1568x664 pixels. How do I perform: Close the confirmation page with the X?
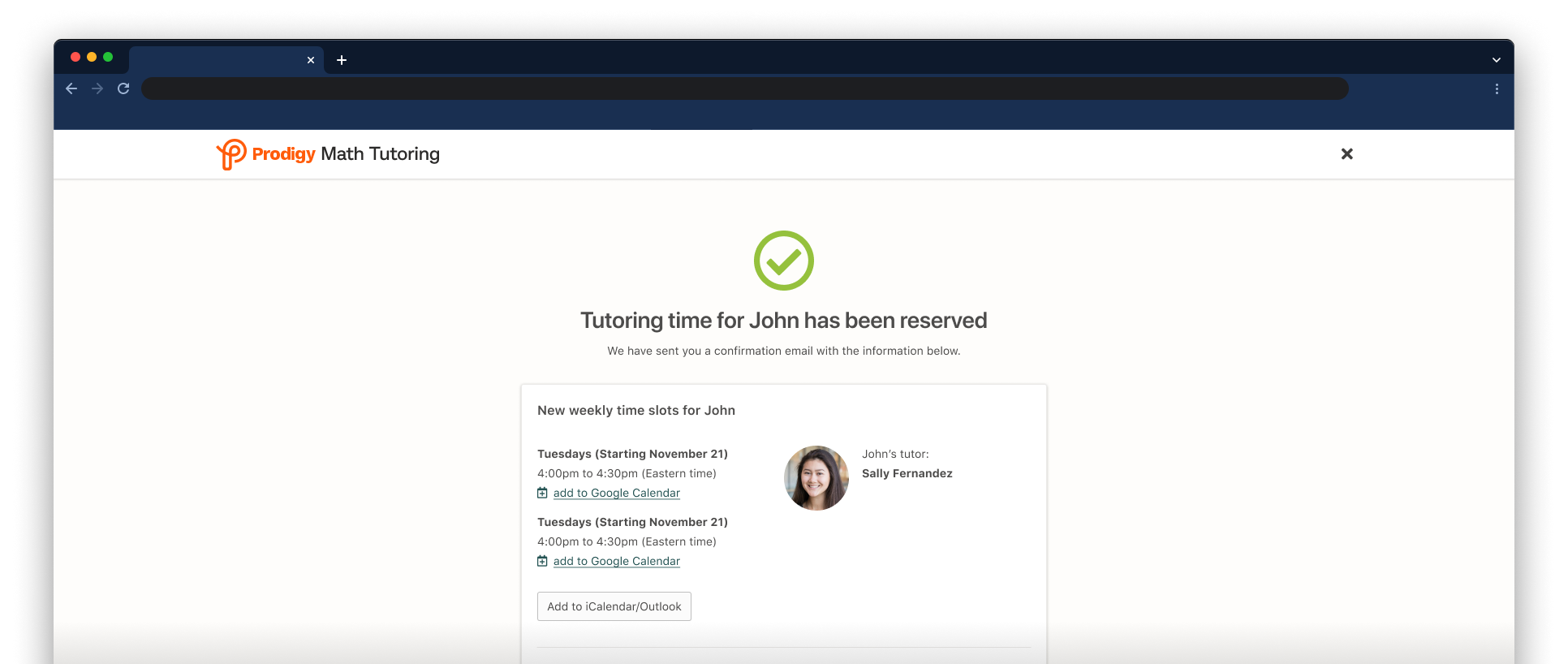coord(1346,154)
